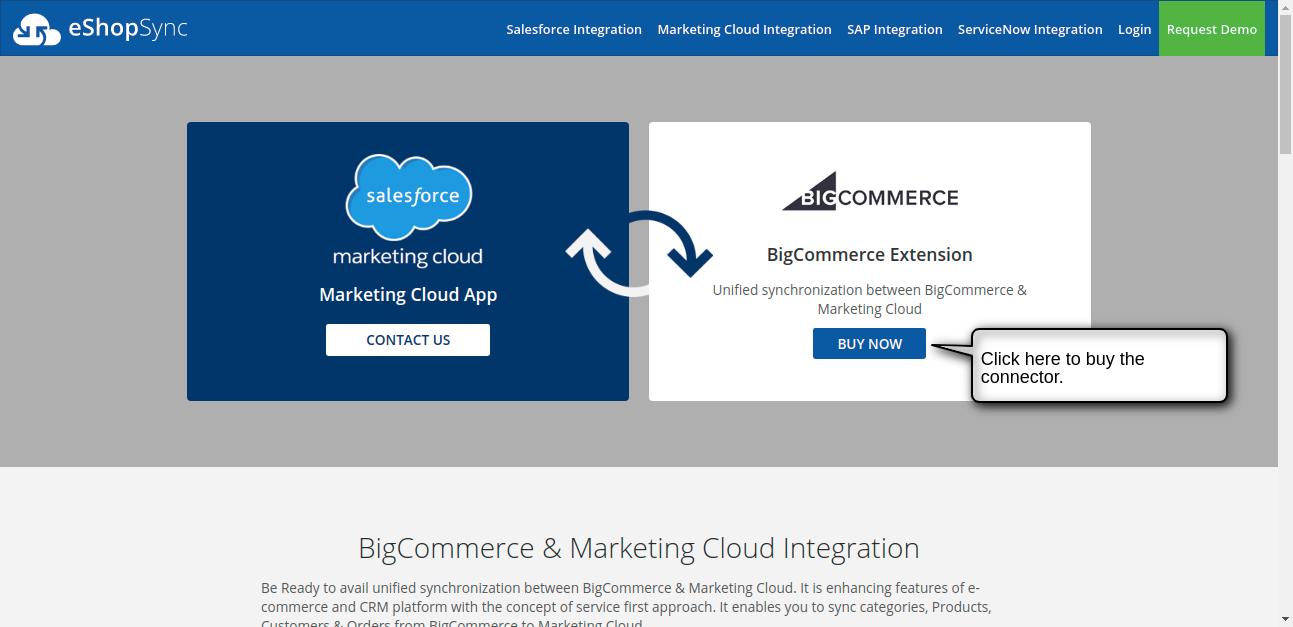This screenshot has height=627, width=1293.
Task: Open SAP Integration menu item
Action: pos(895,29)
